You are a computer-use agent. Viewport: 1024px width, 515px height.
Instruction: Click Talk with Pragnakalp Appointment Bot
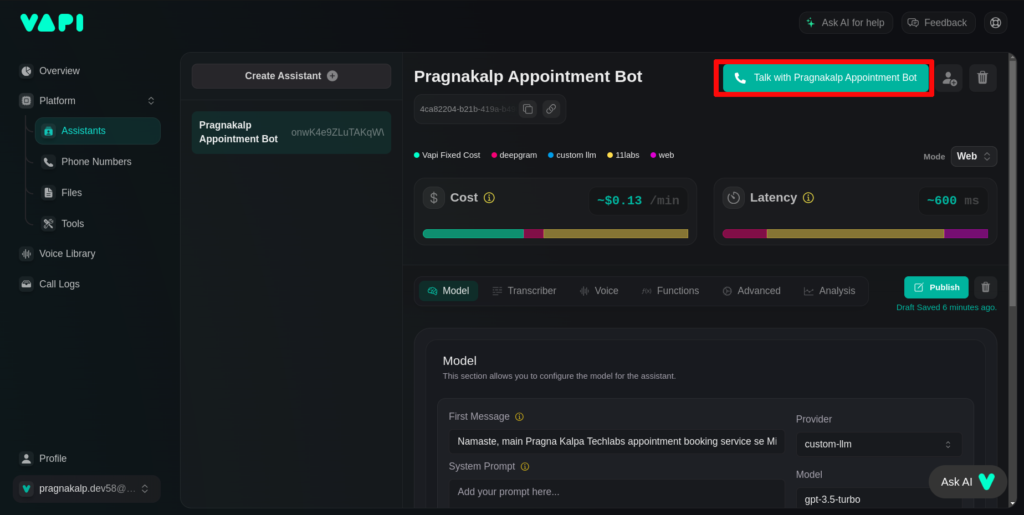(825, 77)
